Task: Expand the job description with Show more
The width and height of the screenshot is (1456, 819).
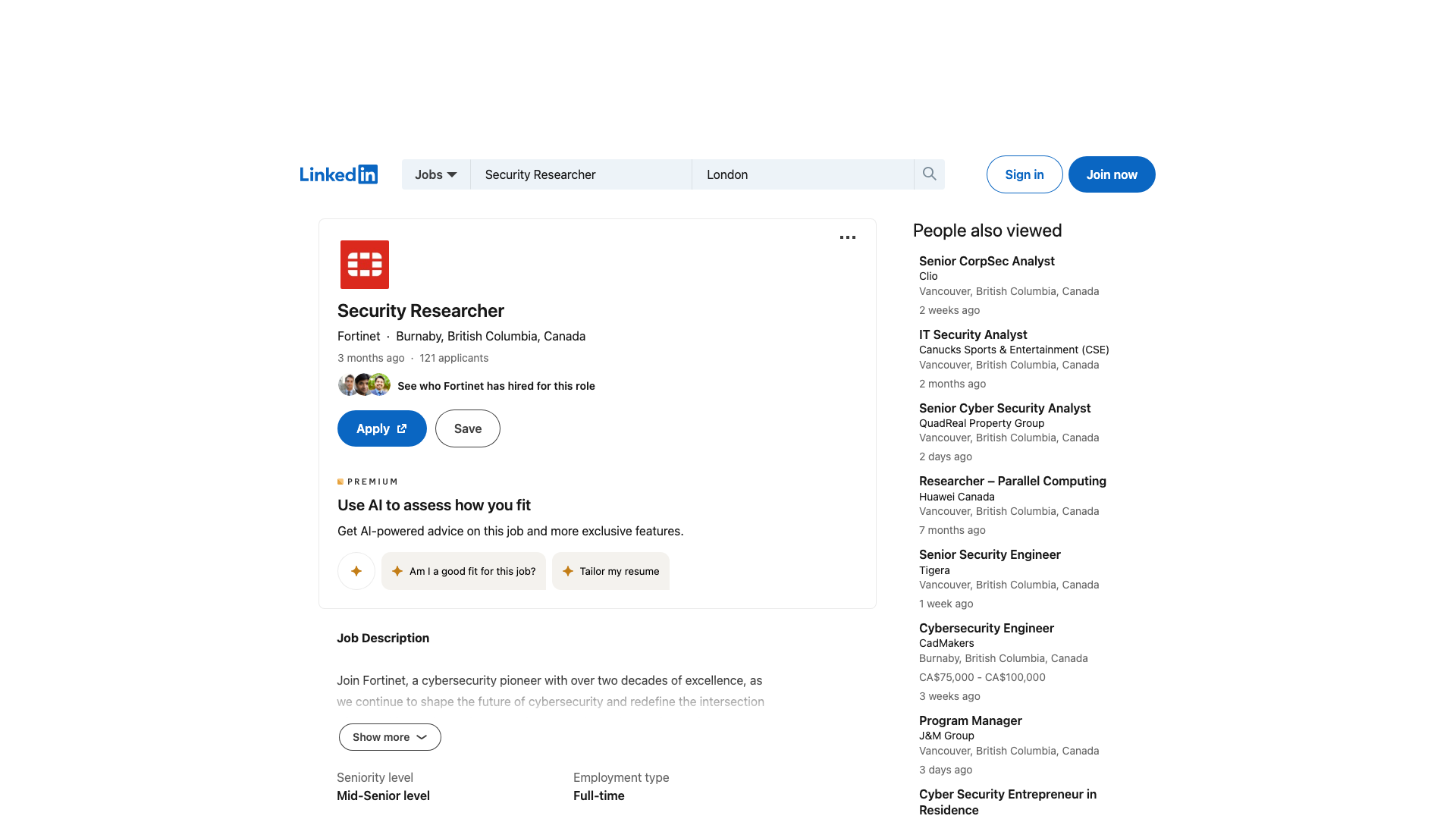Action: click(390, 737)
